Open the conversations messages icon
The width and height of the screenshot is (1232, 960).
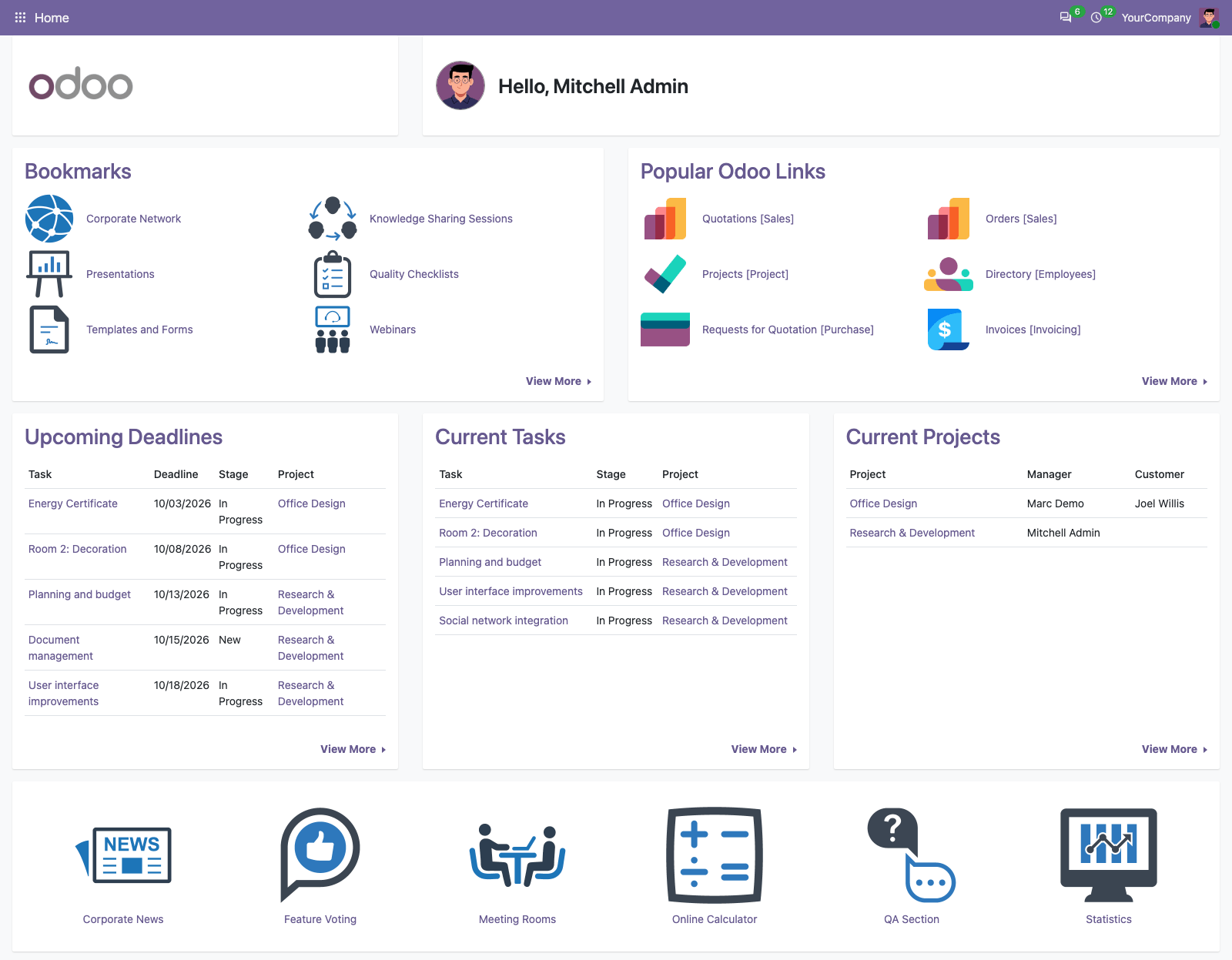1066,17
